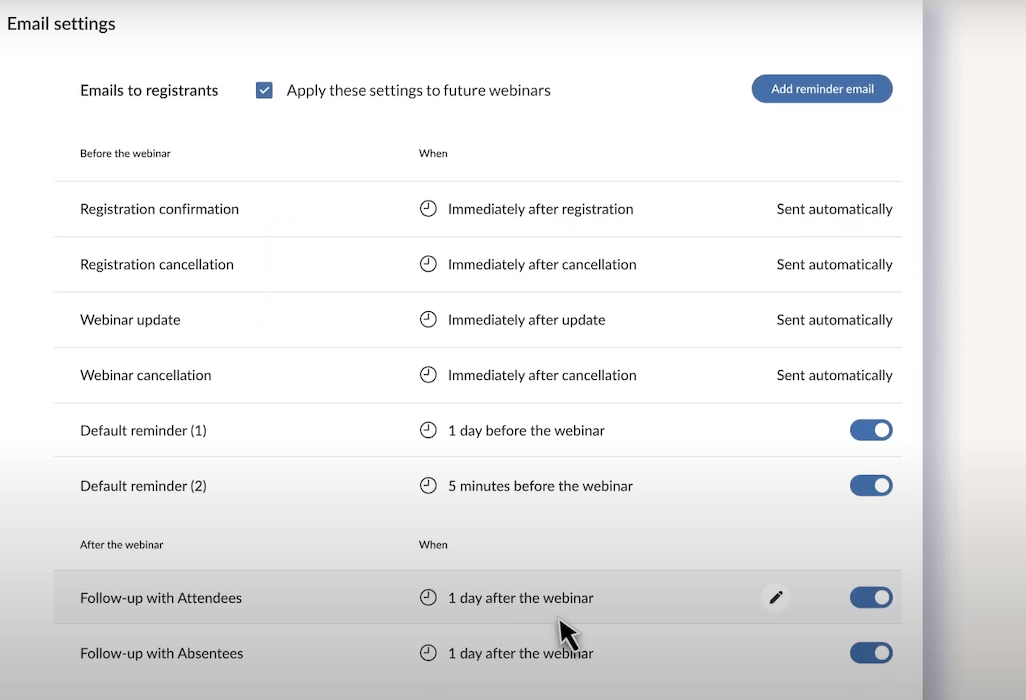Click the Before the webinar section header
1026x700 pixels.
click(125, 153)
